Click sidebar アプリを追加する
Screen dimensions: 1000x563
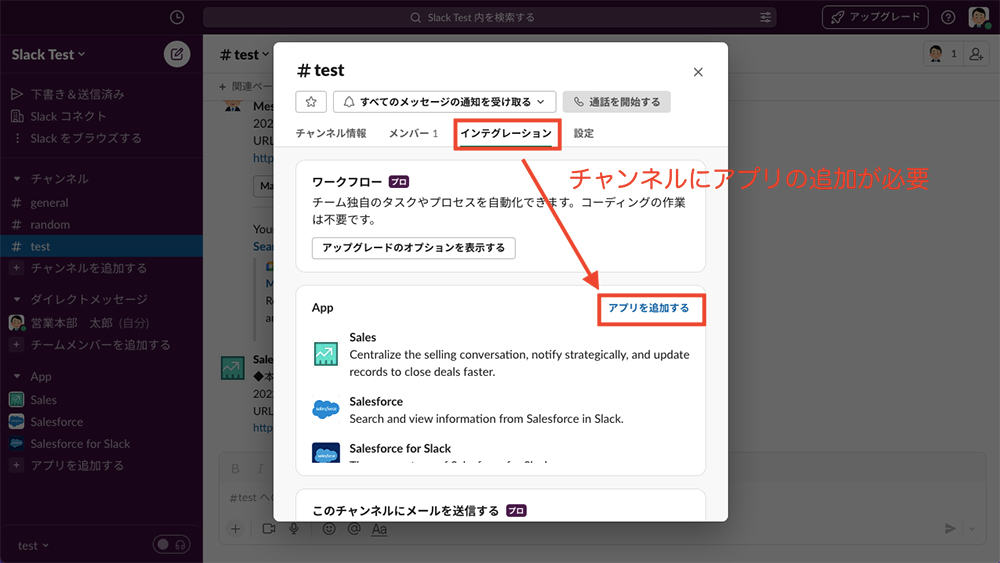pyautogui.click(x=77, y=465)
